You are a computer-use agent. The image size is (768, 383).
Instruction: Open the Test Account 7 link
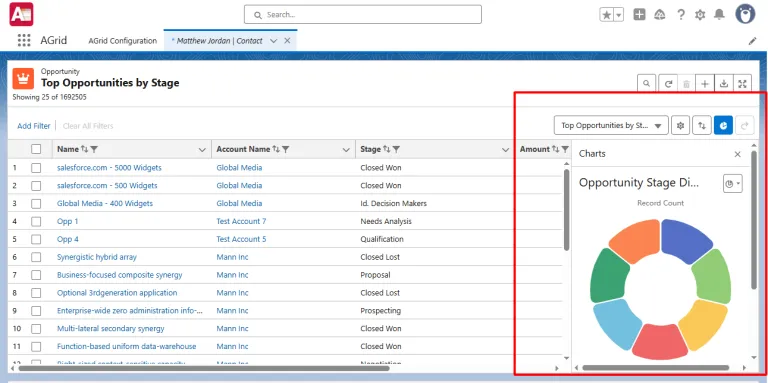click(x=241, y=221)
